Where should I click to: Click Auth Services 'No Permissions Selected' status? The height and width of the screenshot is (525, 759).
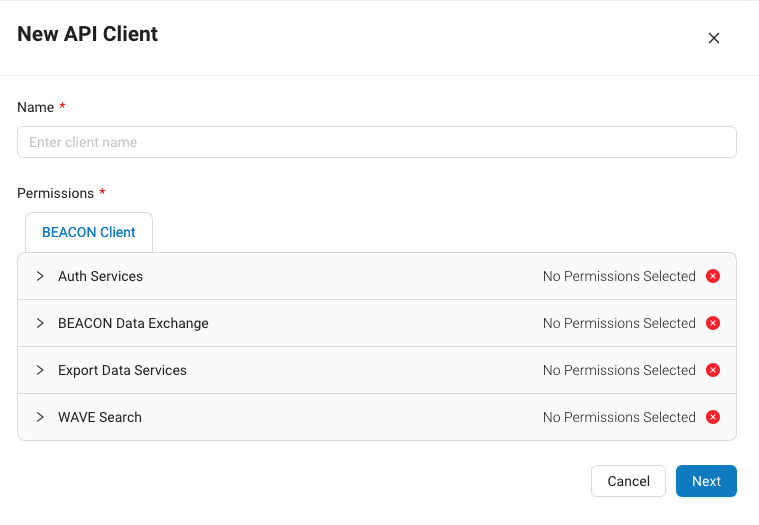619,276
